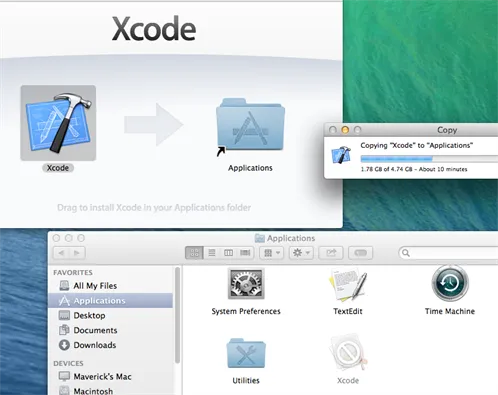Screen dimensions: 498x395
Task: Click the System Preferences label
Action: pyautogui.click(x=246, y=311)
